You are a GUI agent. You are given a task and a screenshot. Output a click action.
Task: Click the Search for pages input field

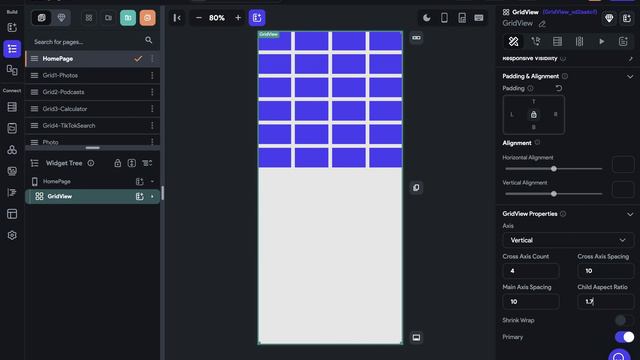coord(88,42)
